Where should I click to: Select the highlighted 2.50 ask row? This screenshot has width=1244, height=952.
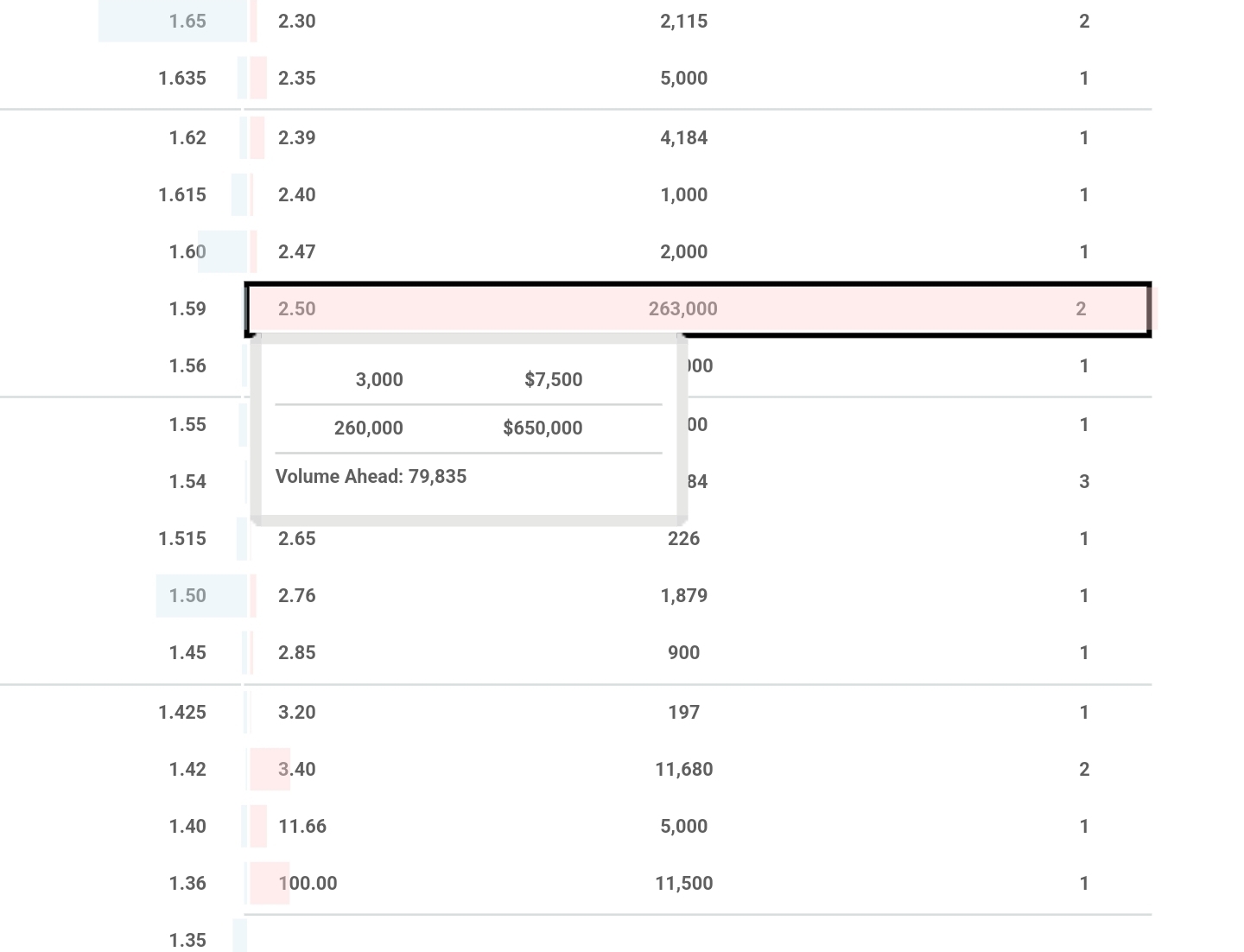698,309
